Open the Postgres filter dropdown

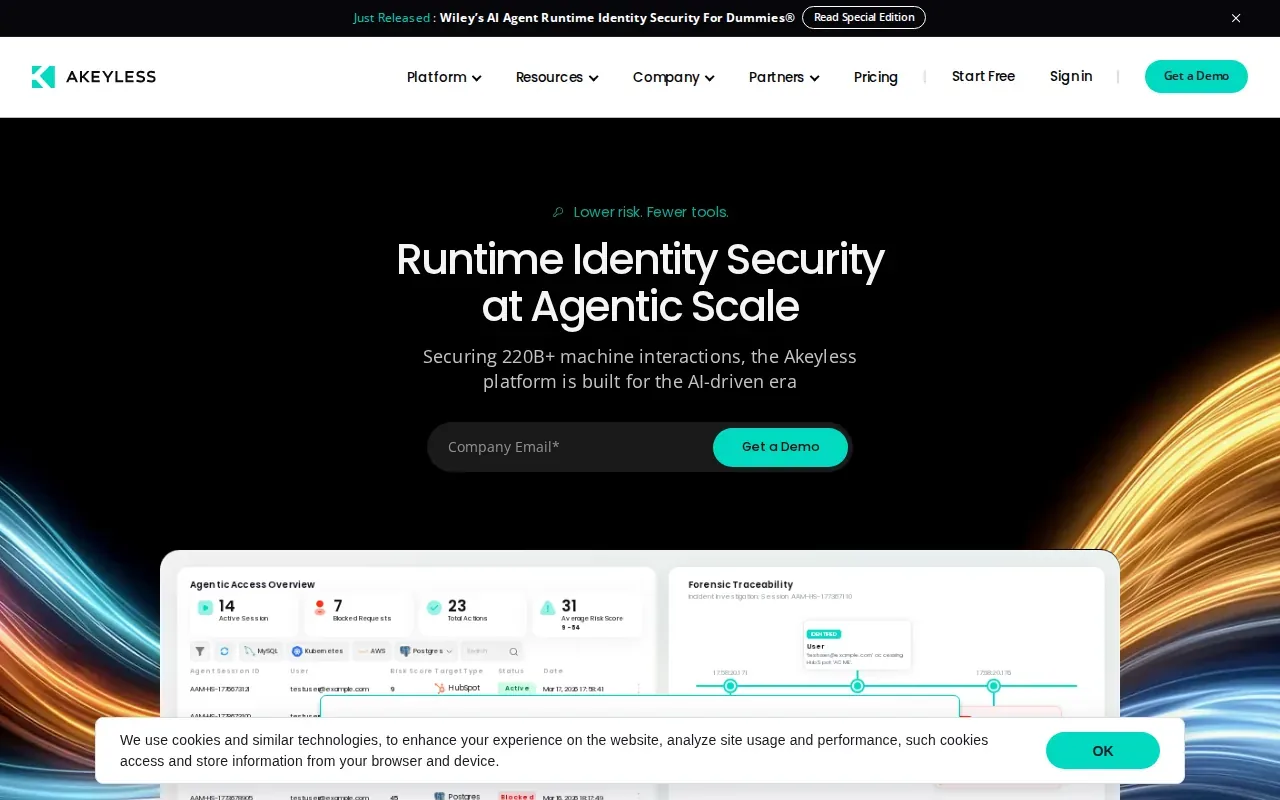point(426,651)
